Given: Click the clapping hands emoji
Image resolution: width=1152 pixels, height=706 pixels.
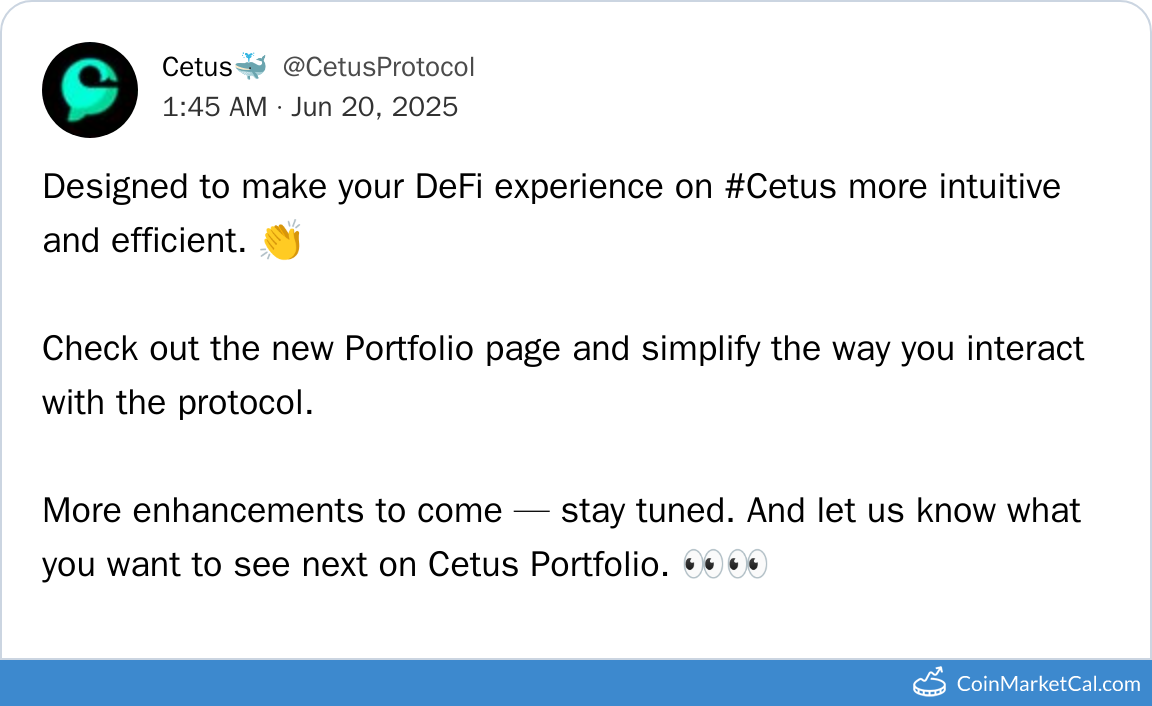Looking at the screenshot, I should (x=281, y=242).
